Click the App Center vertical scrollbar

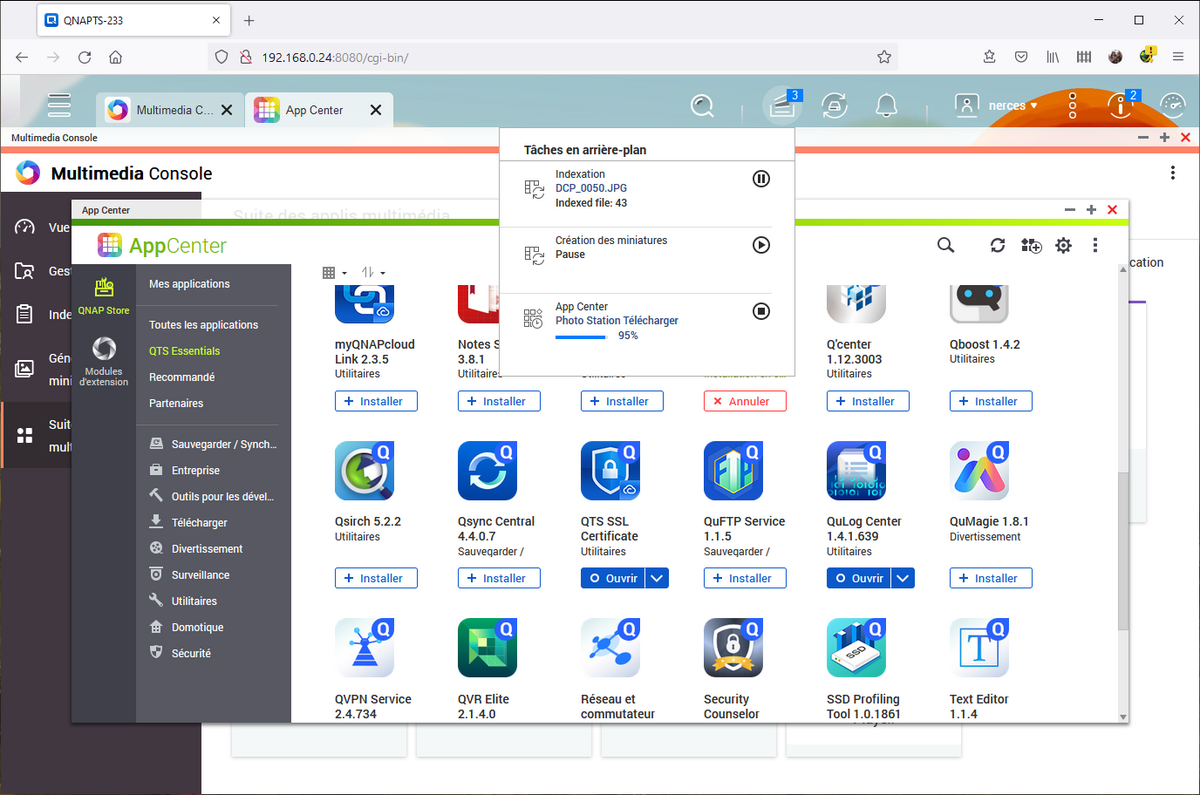tap(1124, 551)
